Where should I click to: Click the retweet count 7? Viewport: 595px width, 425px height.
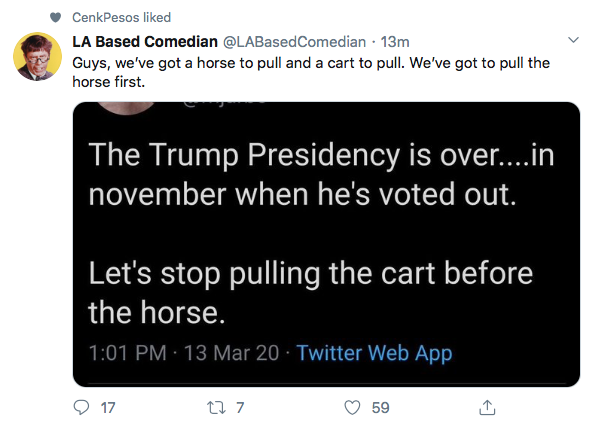[240, 408]
